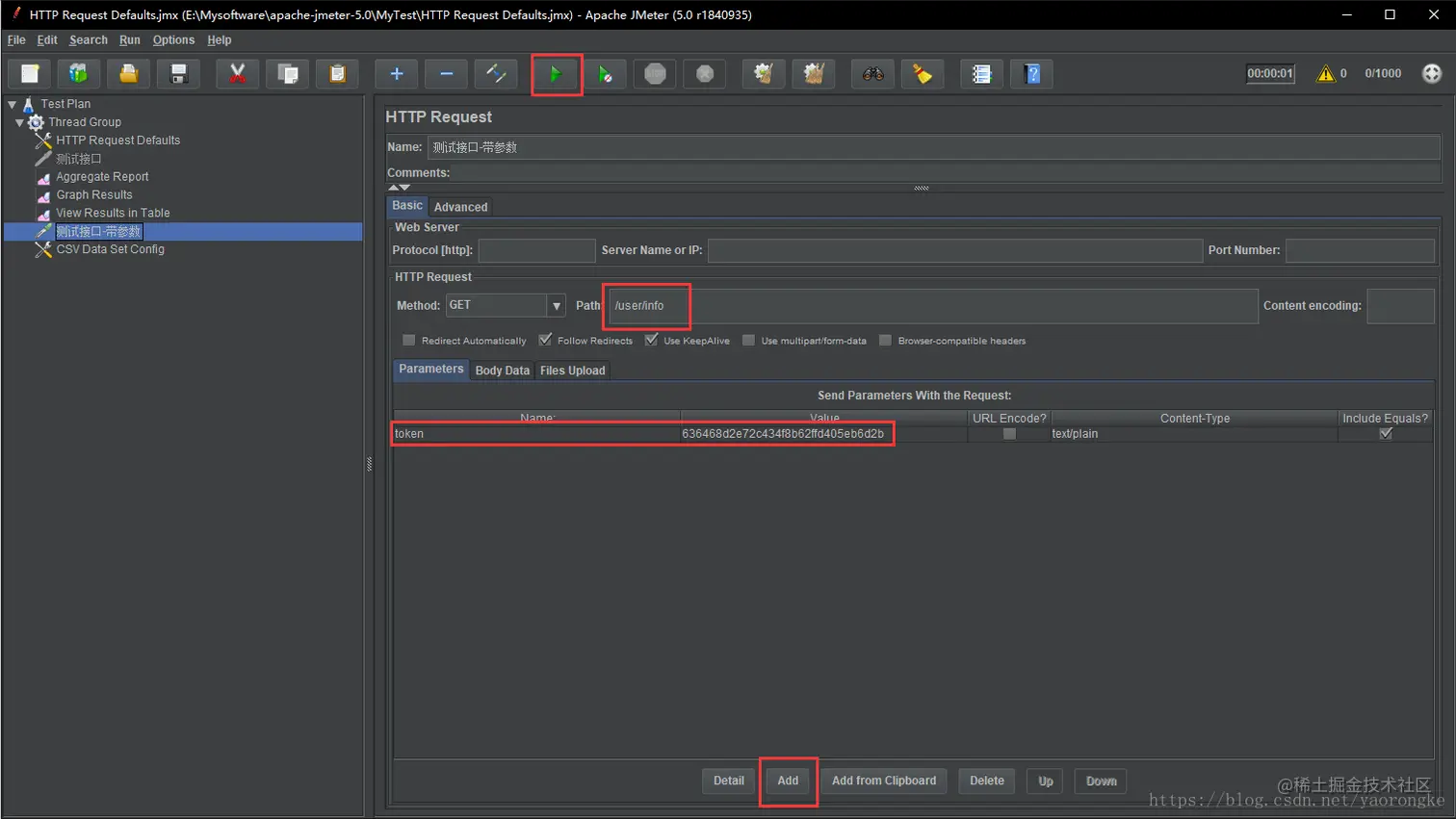The height and width of the screenshot is (819, 1456).
Task: Click the Expand All plus icon
Action: coord(397,74)
